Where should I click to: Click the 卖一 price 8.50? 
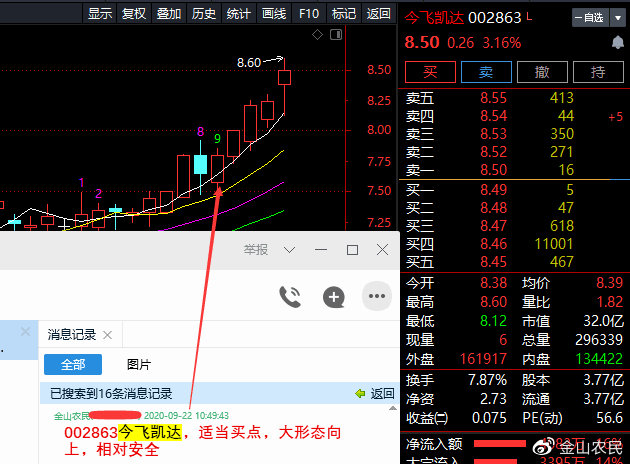(493, 170)
